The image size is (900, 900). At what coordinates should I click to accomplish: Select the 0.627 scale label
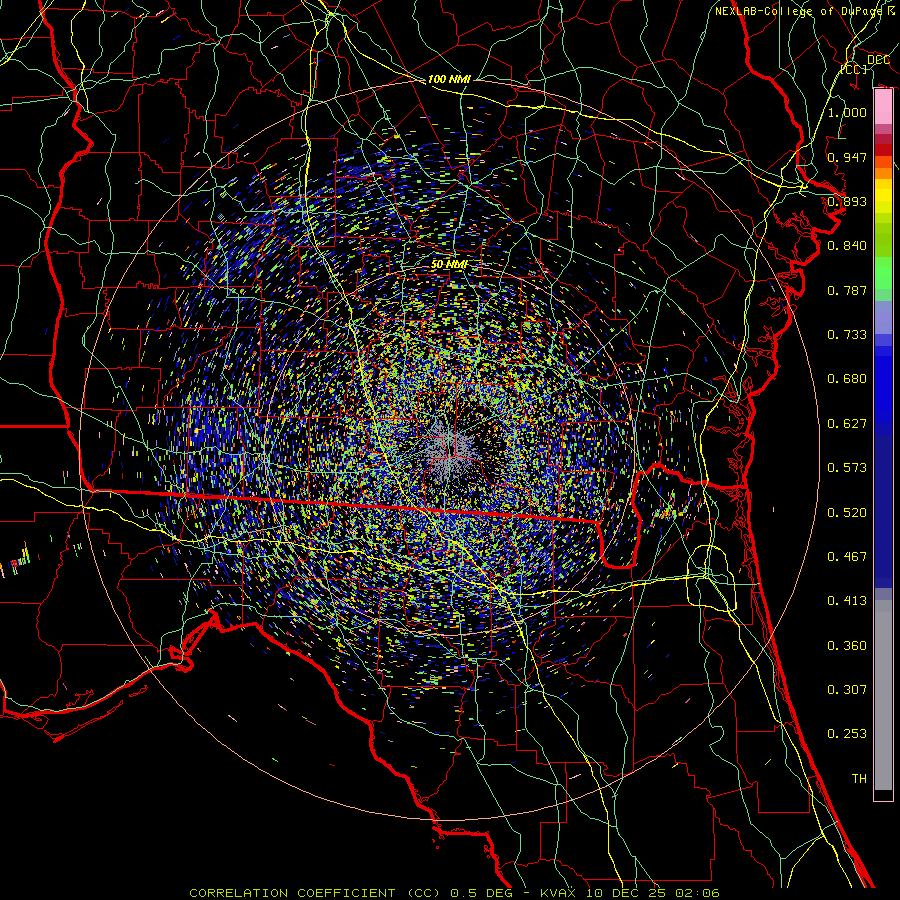coord(847,423)
